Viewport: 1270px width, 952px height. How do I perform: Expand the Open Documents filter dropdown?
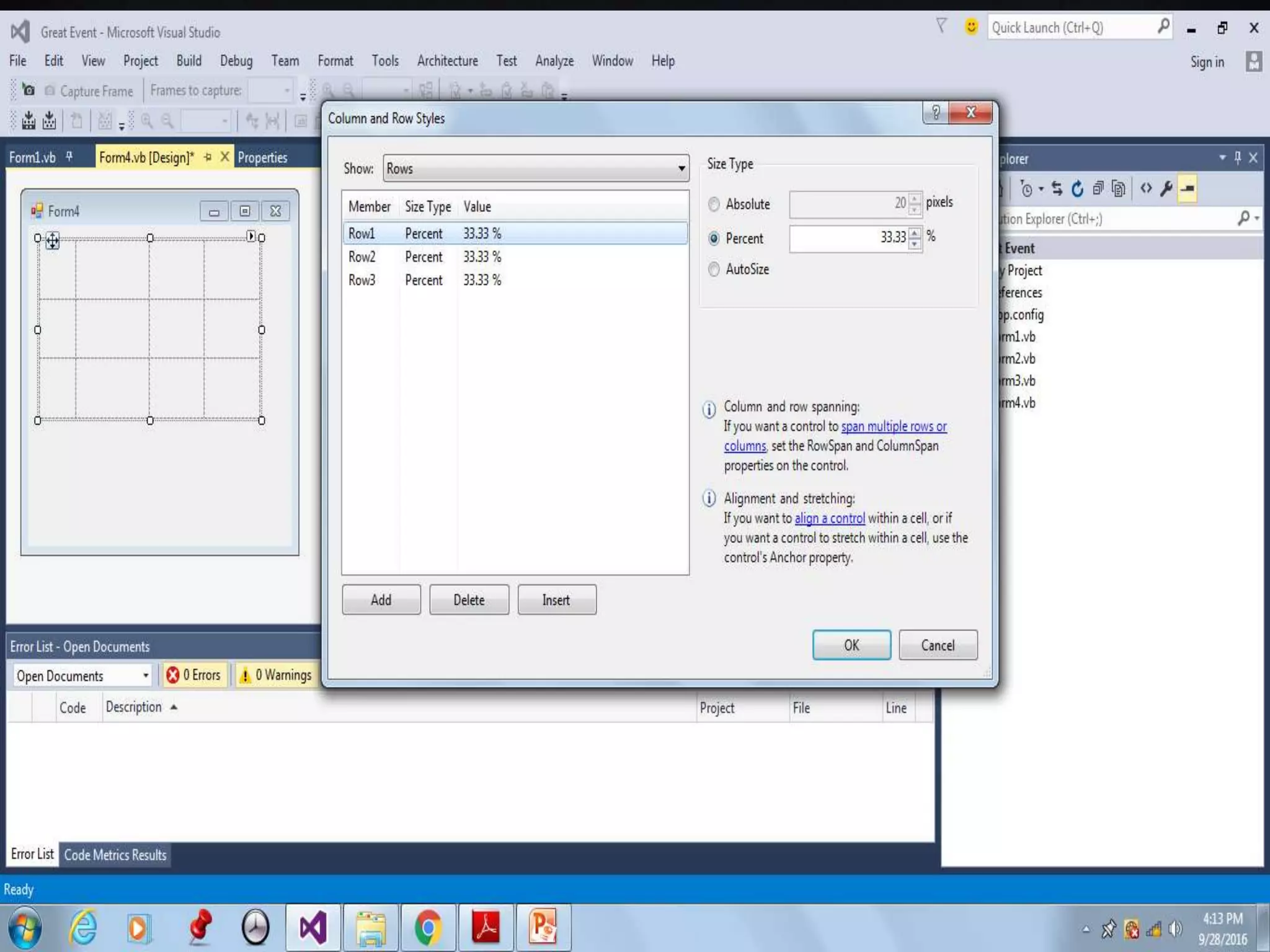tap(146, 676)
